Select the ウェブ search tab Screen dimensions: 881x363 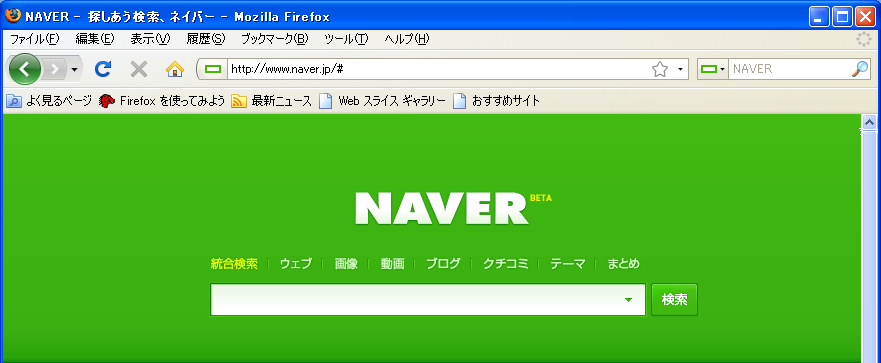(296, 264)
